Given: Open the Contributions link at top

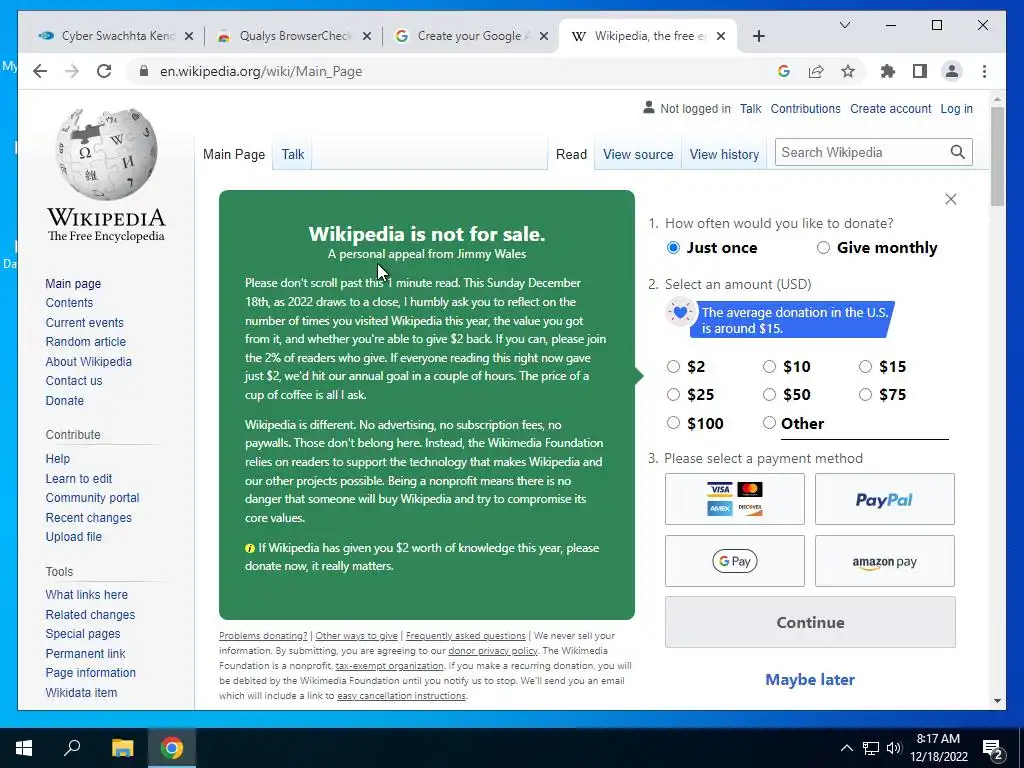Looking at the screenshot, I should click(x=805, y=109).
